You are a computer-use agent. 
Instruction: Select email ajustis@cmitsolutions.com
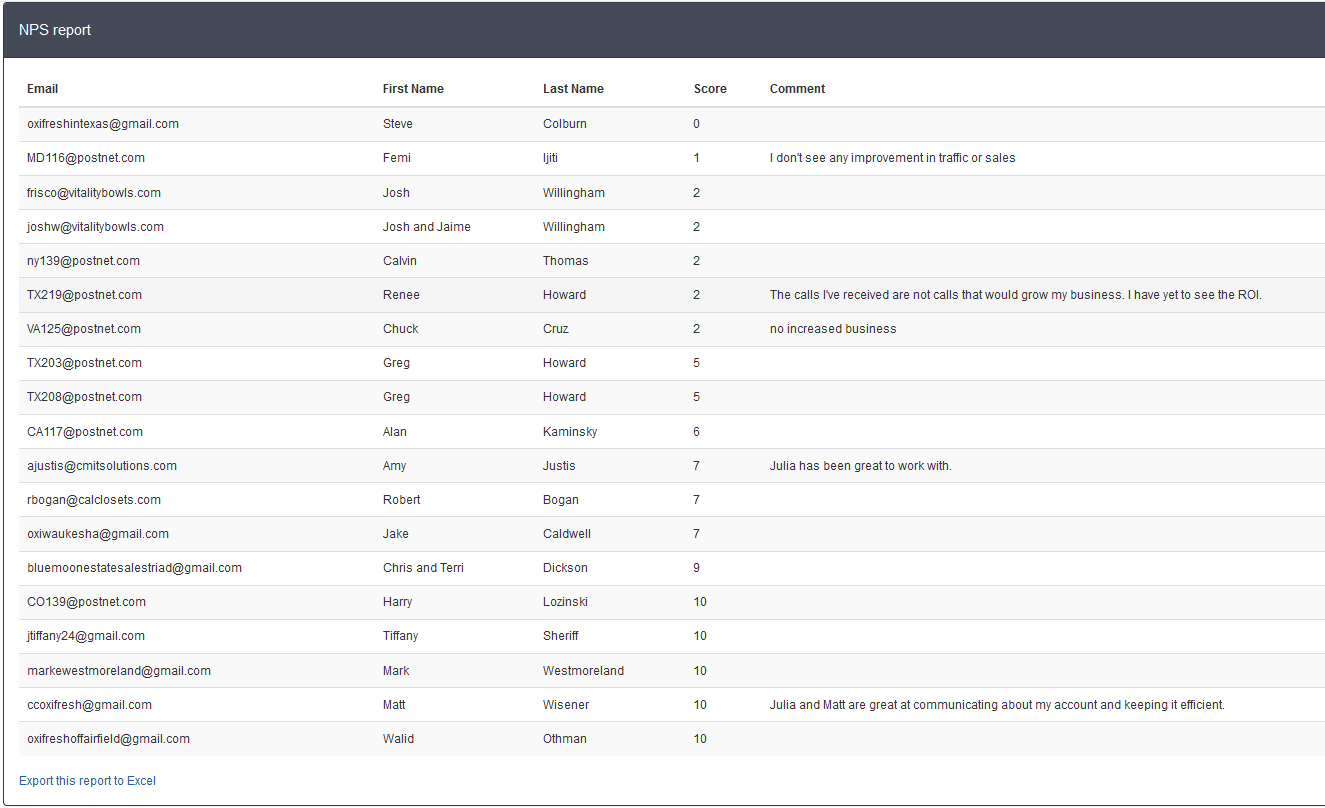coord(102,466)
